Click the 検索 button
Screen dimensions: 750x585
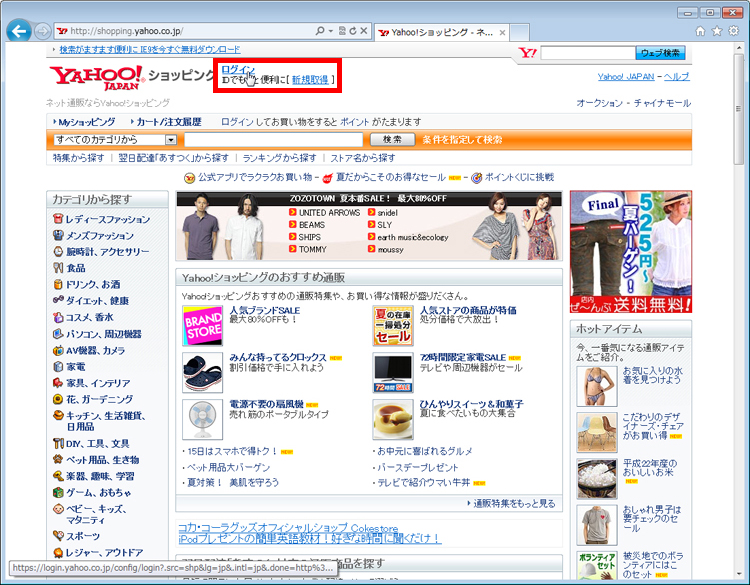click(392, 140)
